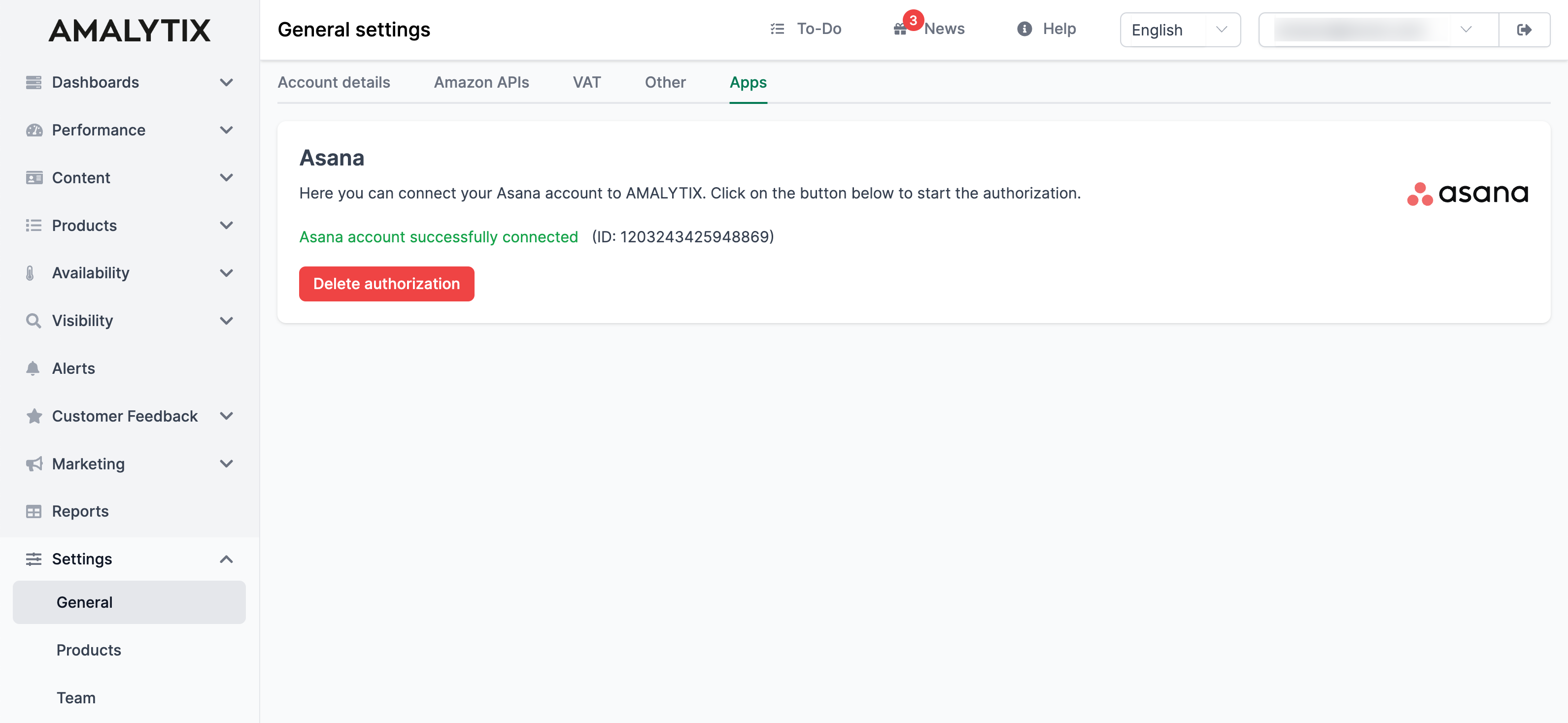Click the Dashboards sidebar icon
This screenshot has height=723, width=1568.
(34, 82)
